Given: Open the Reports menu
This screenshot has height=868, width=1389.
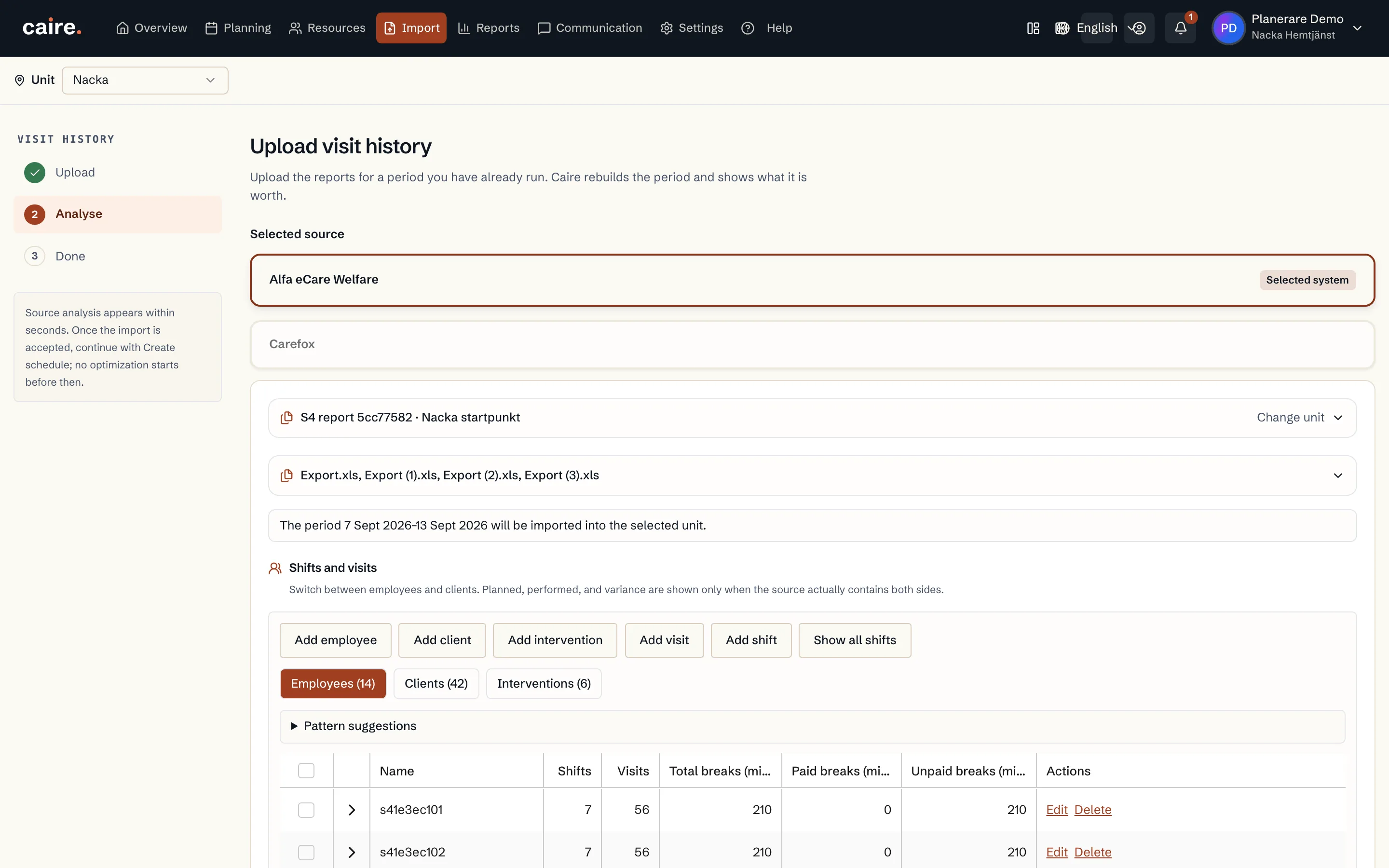Looking at the screenshot, I should (489, 28).
